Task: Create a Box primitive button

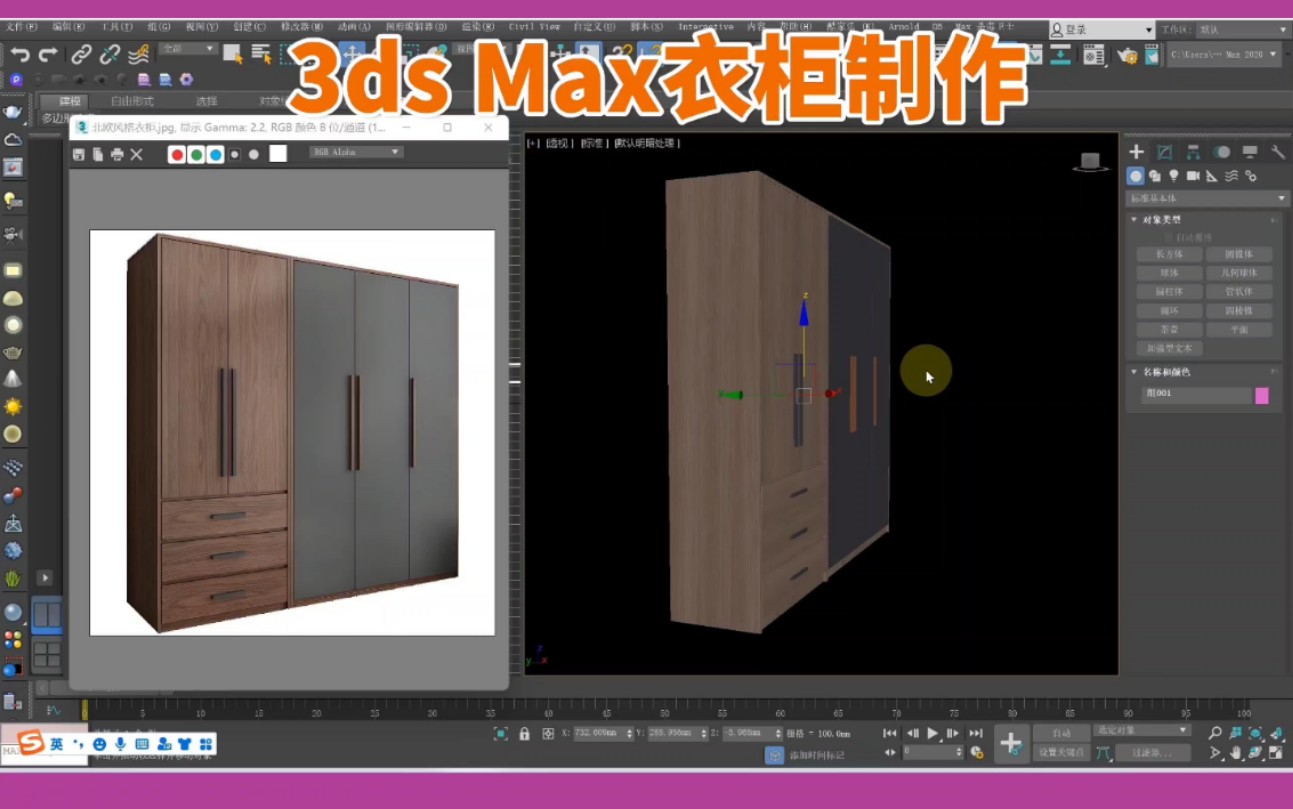Action: click(x=1169, y=254)
